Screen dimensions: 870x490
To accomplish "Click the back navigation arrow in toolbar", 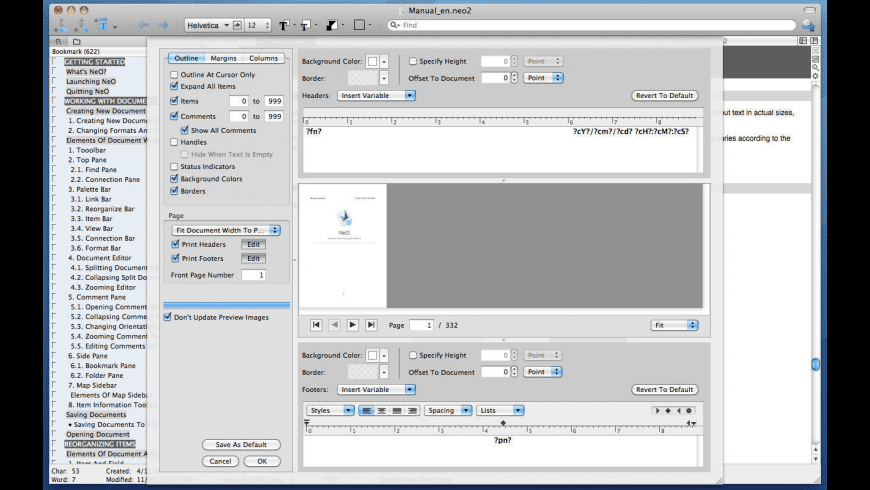I will point(144,25).
